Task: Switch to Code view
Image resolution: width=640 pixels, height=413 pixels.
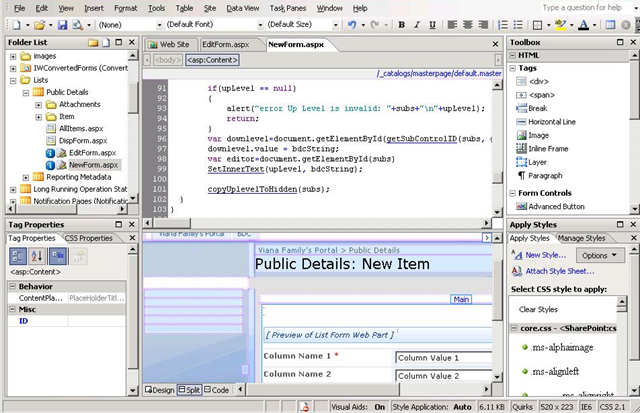Action: (219, 389)
